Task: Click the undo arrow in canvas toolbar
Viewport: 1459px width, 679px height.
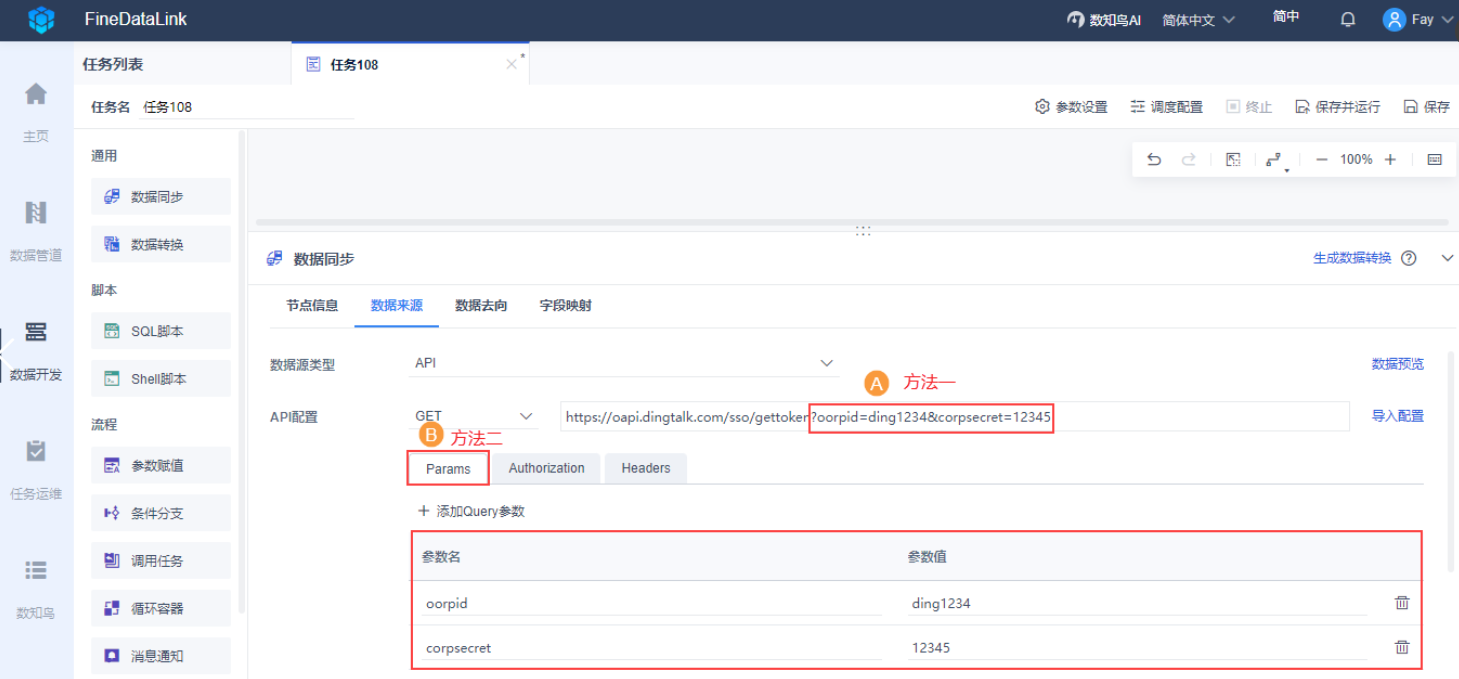Action: pos(1154,160)
